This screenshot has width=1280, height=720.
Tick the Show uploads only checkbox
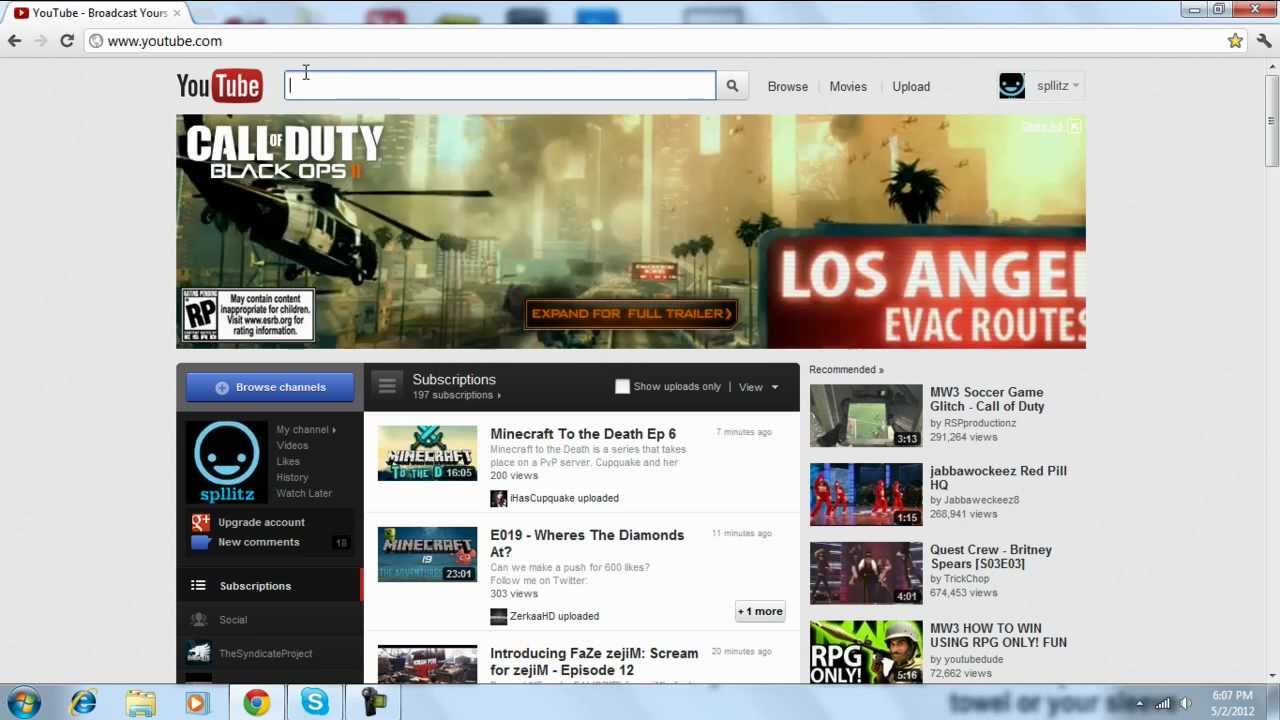622,386
